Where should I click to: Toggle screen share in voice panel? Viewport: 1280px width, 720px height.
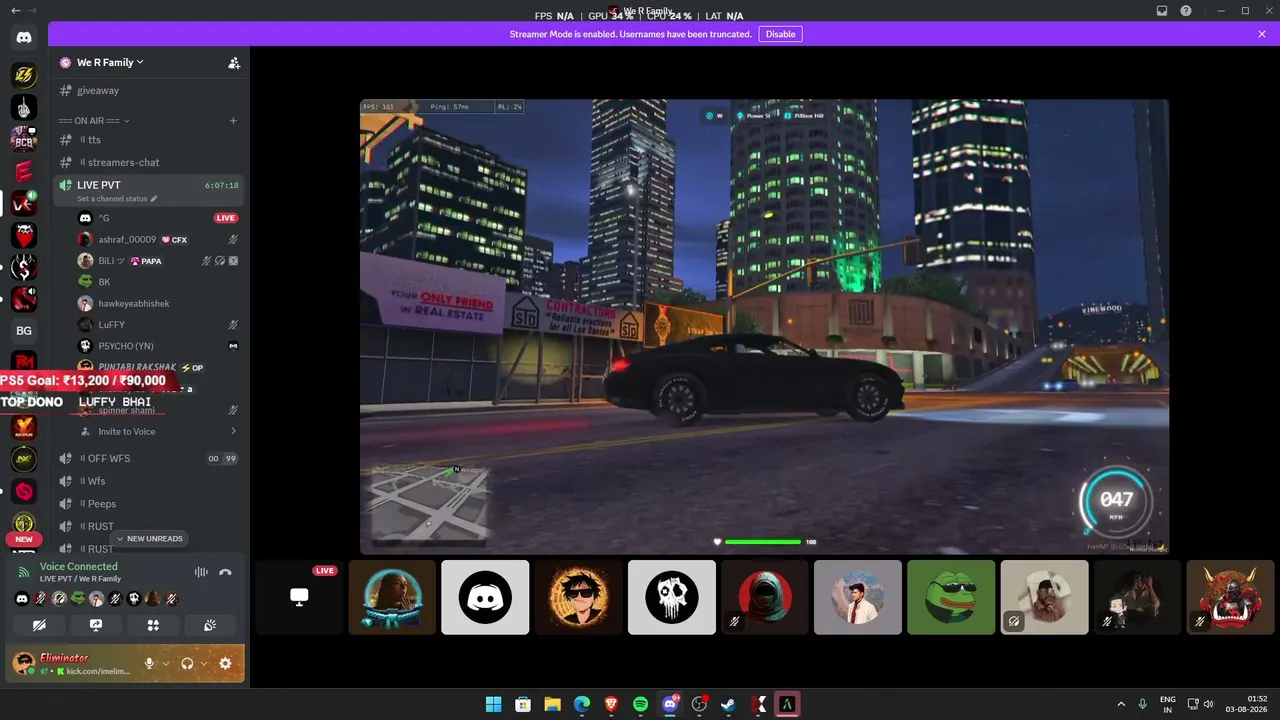click(x=96, y=625)
